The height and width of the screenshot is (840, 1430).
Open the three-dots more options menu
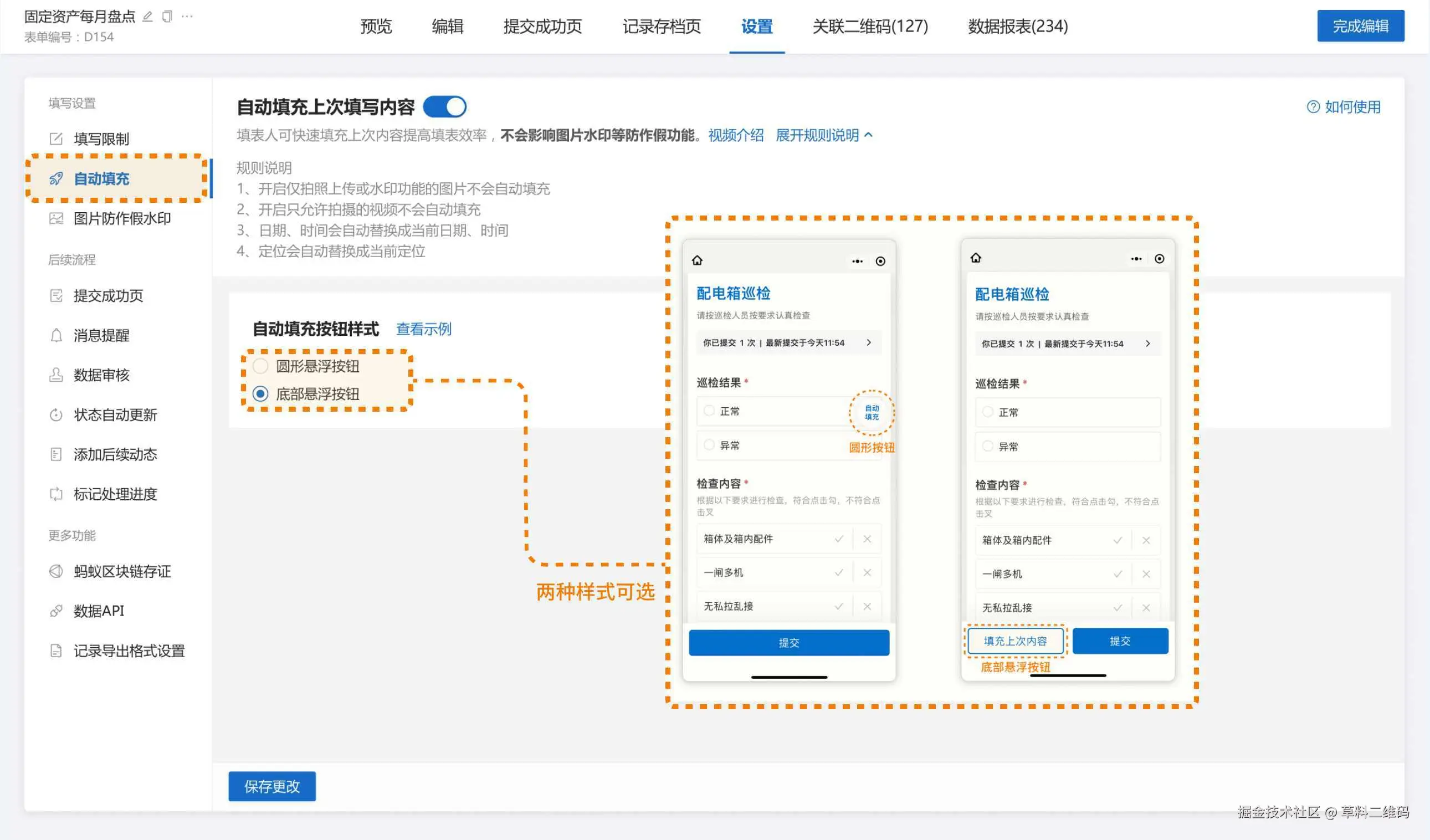point(187,17)
